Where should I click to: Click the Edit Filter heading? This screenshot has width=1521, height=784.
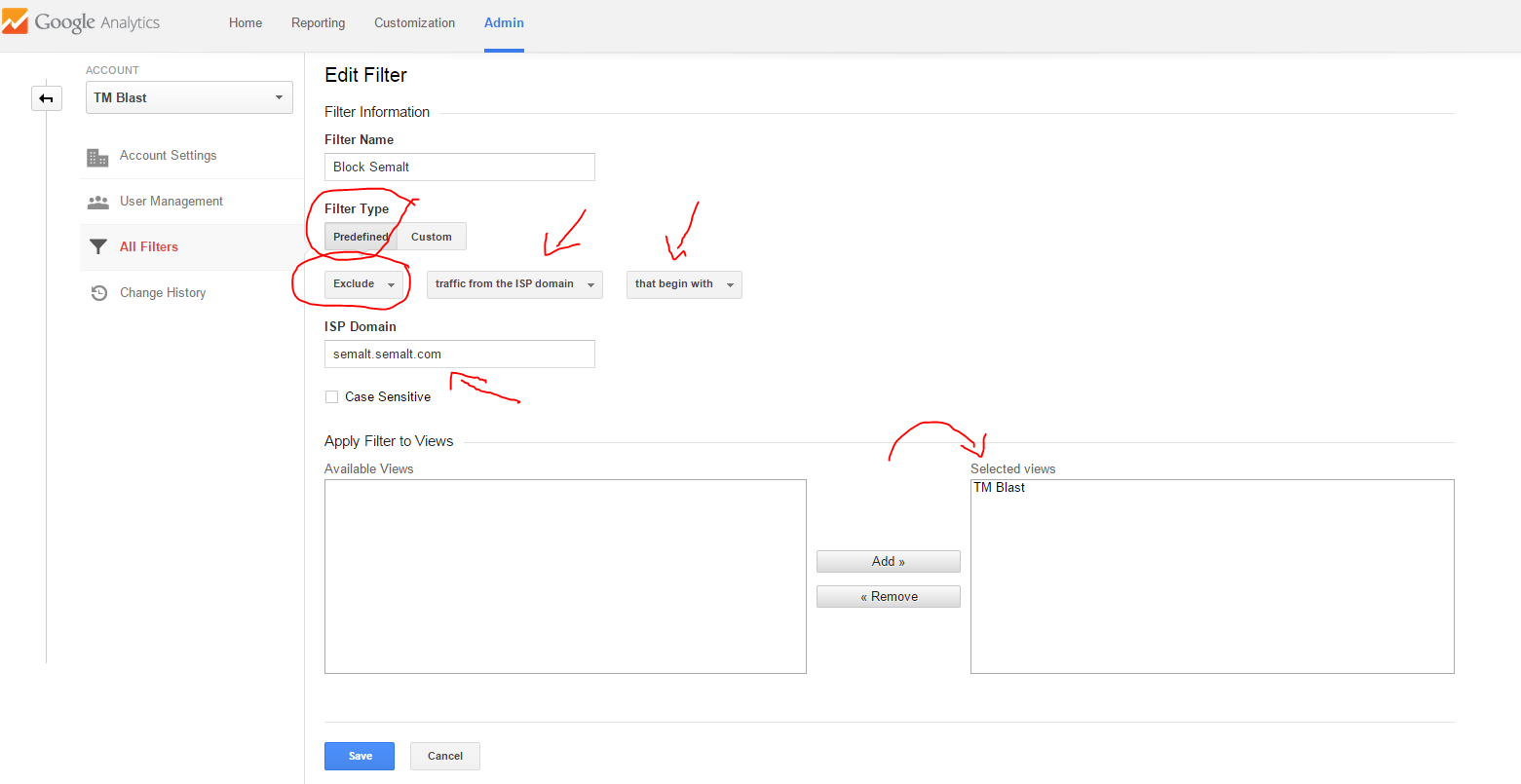(365, 75)
